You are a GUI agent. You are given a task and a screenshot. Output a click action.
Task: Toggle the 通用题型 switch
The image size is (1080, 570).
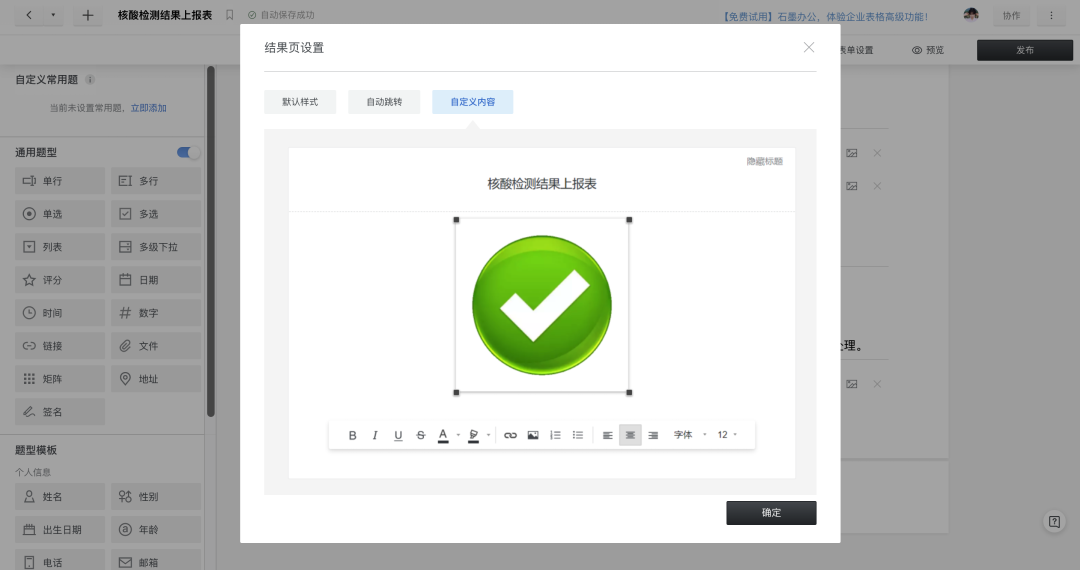point(188,153)
